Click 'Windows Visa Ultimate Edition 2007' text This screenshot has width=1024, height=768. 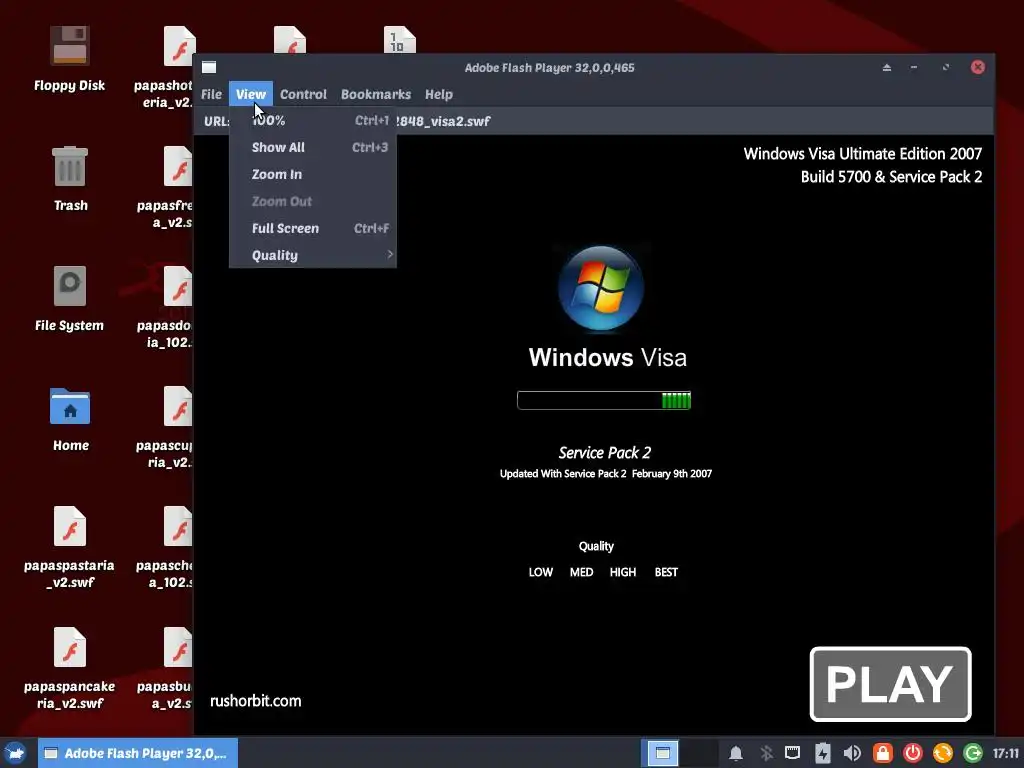863,154
